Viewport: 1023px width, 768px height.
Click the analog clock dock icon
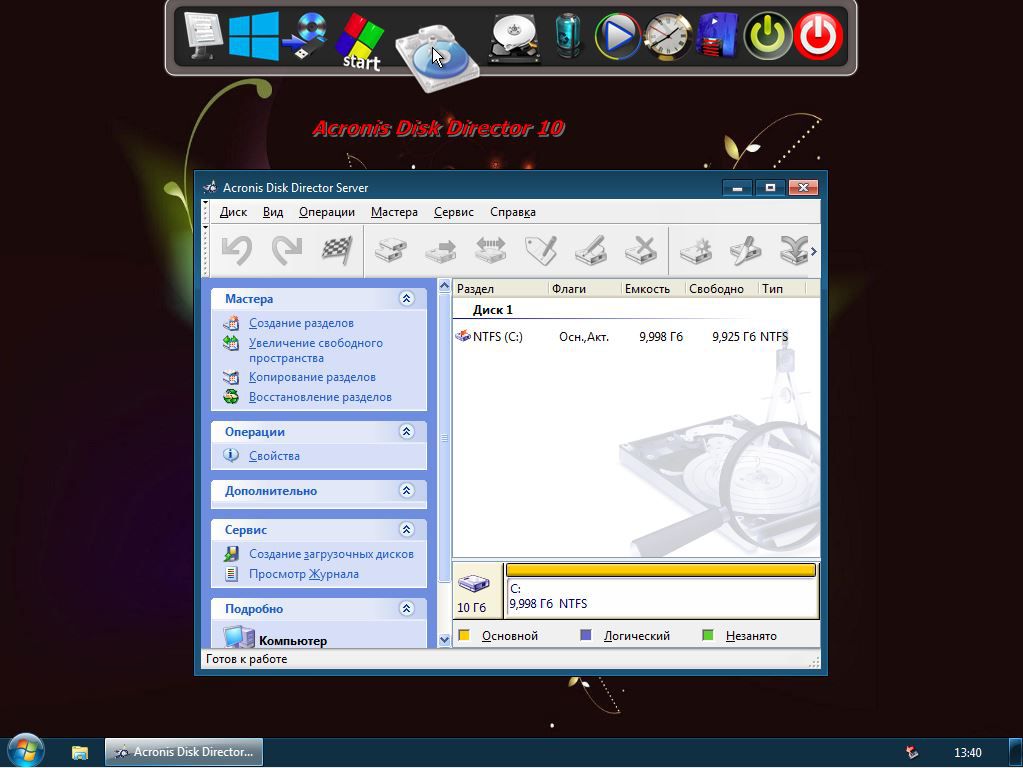pos(667,37)
